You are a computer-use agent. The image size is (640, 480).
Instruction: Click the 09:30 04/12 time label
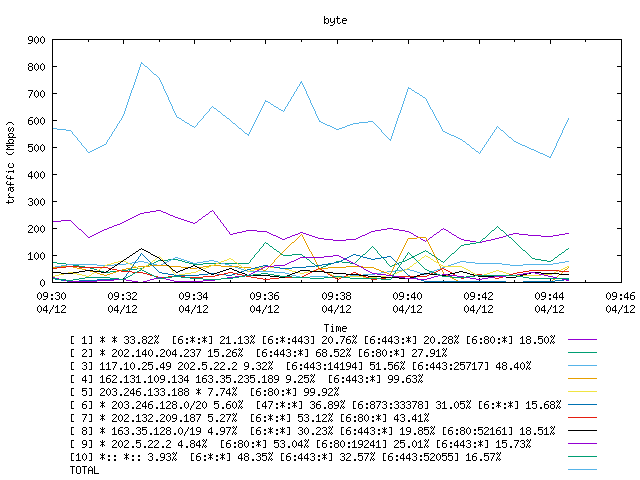(51, 302)
